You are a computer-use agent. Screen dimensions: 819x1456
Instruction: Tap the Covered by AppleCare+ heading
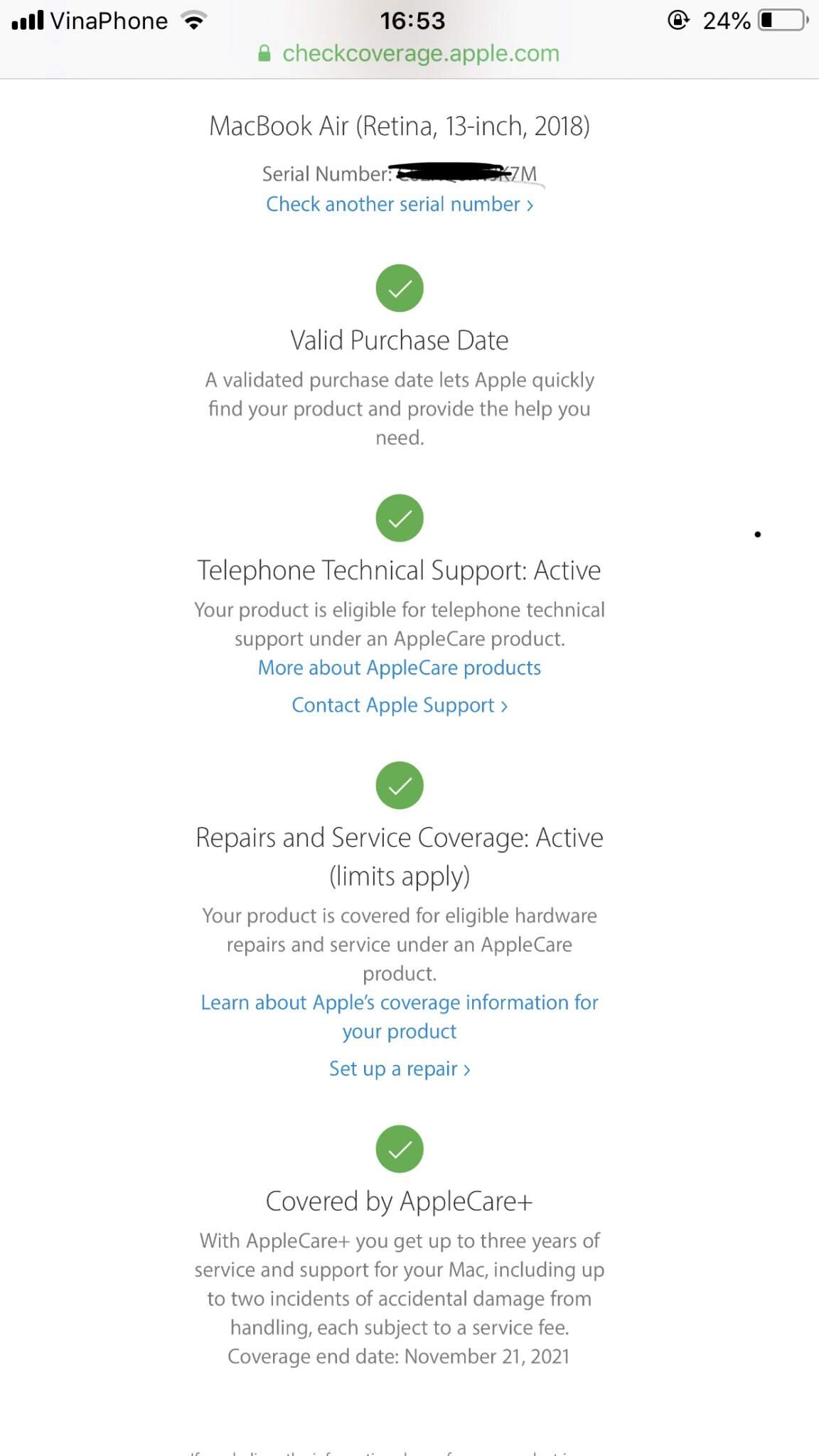tap(400, 1201)
